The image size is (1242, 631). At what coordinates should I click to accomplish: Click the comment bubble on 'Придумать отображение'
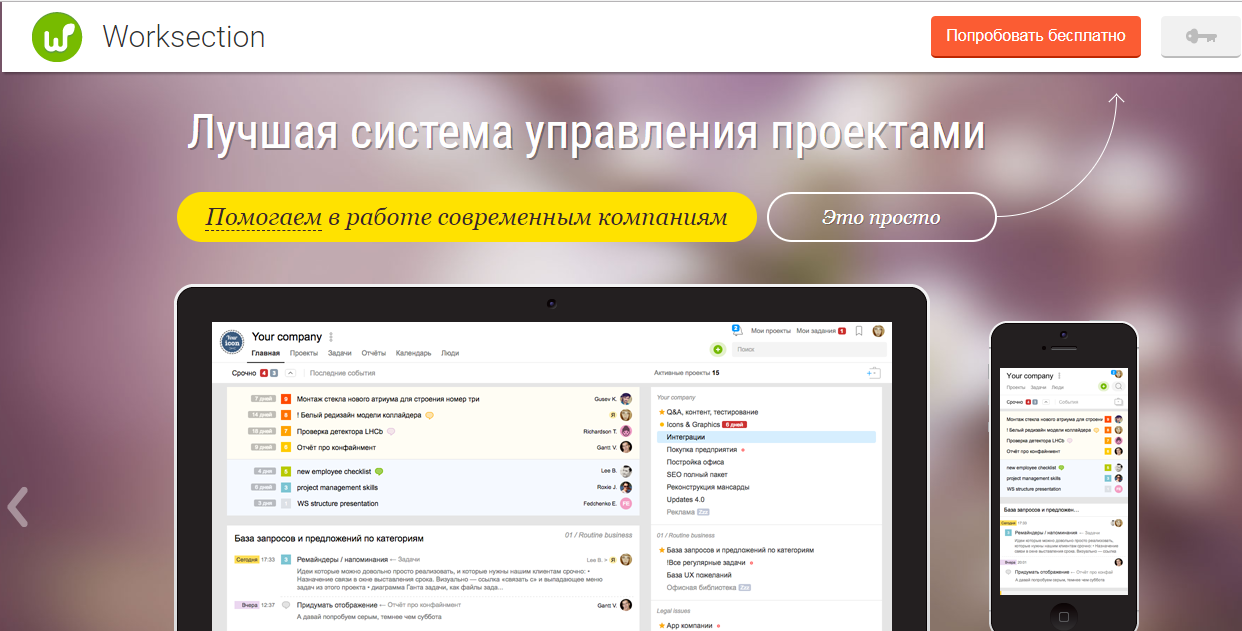[x=285, y=606]
